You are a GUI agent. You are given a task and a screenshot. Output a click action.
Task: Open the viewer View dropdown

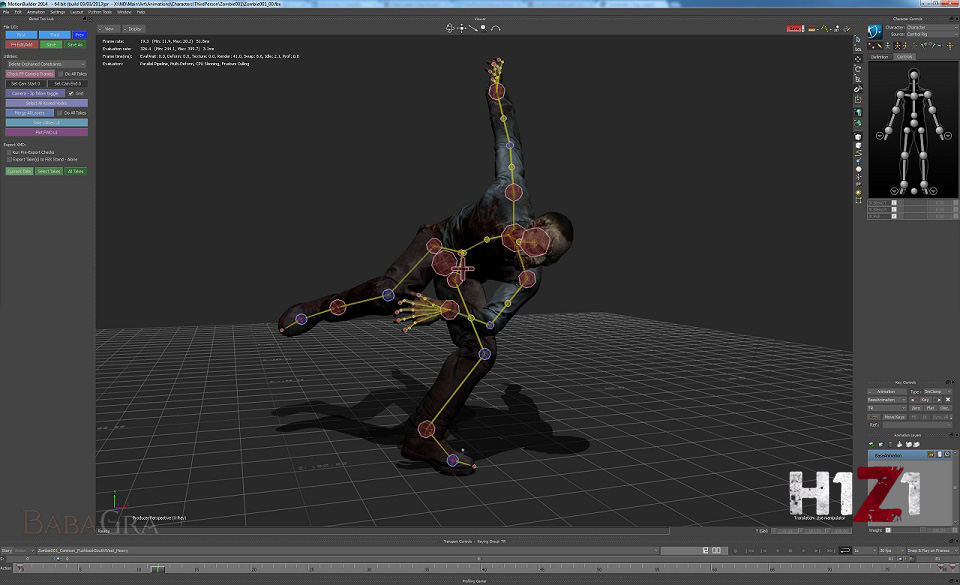pos(108,29)
